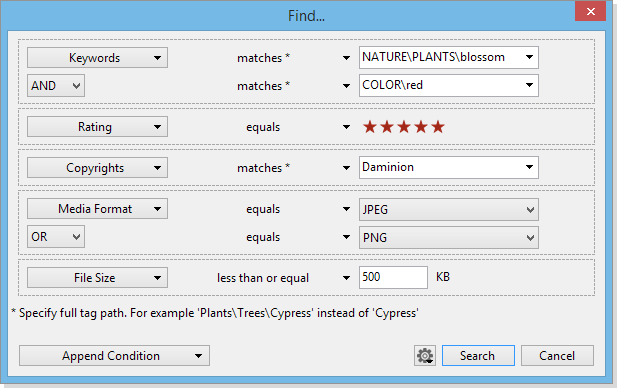Open the search settings gear icon
The width and height of the screenshot is (617, 388).
(x=425, y=356)
